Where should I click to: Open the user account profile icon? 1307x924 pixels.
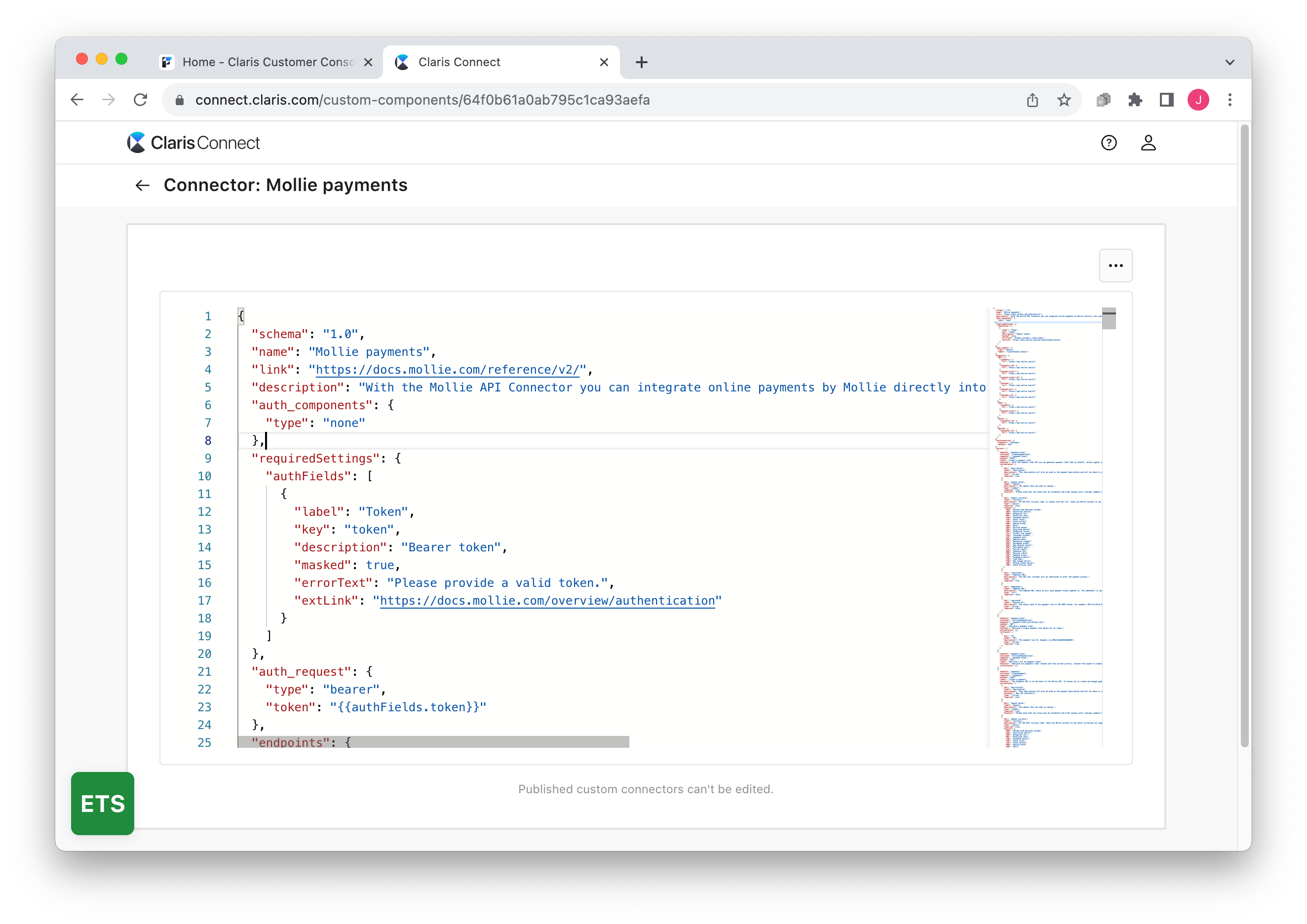pyautogui.click(x=1148, y=143)
